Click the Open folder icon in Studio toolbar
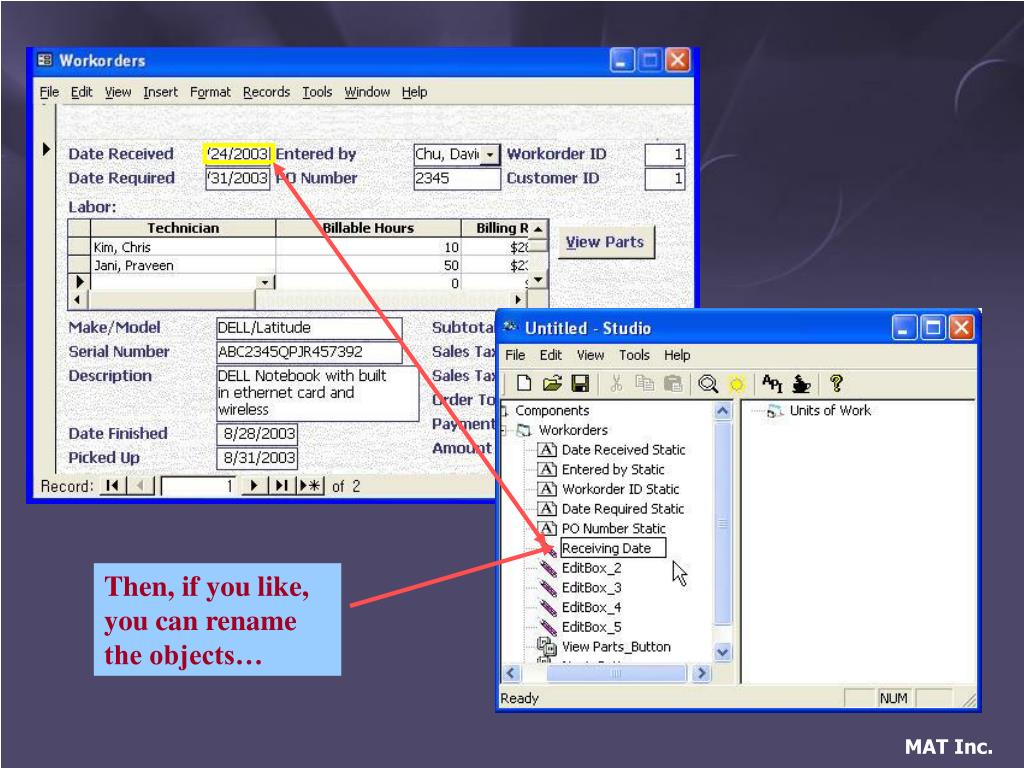 [x=552, y=383]
